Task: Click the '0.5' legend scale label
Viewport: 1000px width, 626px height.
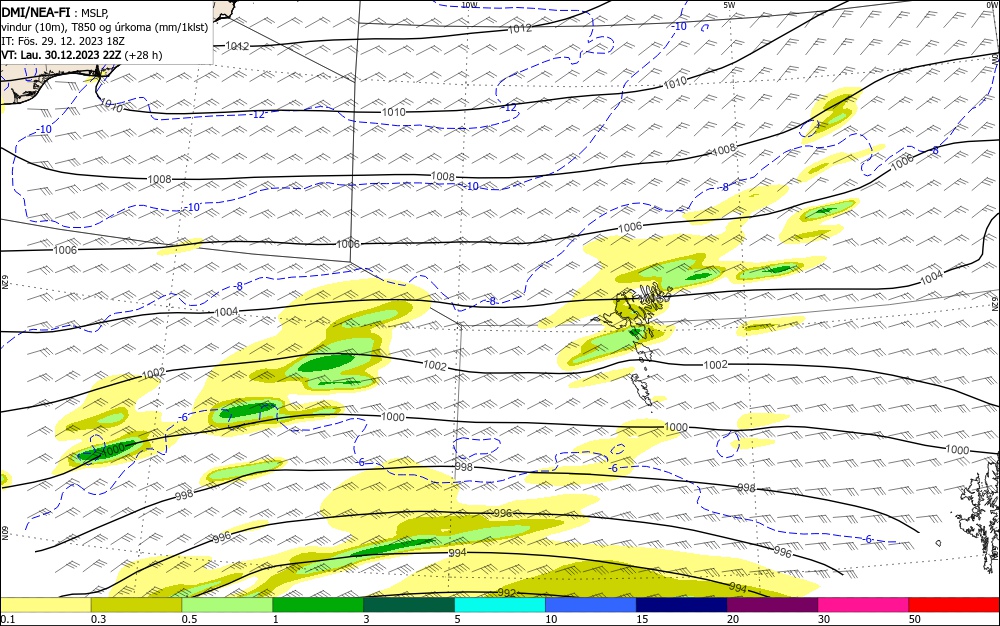Action: pyautogui.click(x=189, y=619)
